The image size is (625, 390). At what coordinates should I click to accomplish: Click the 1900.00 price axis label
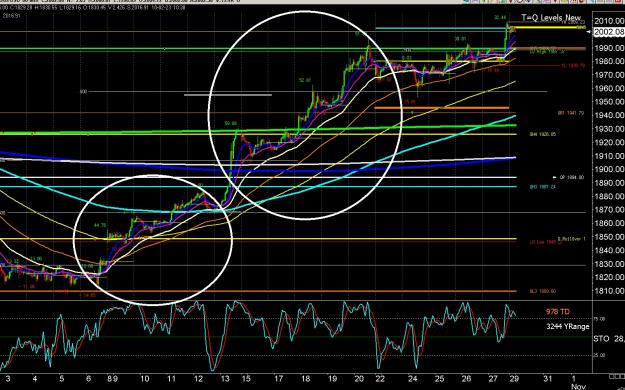[x=609, y=169]
